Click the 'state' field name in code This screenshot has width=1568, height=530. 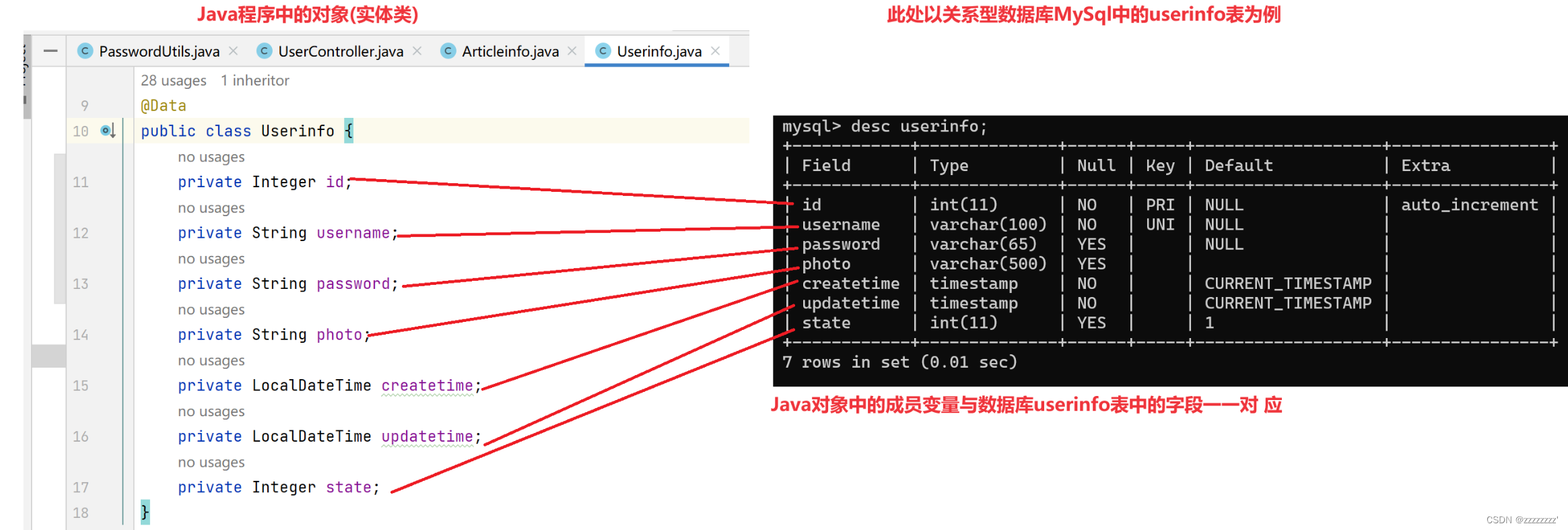coord(349,488)
